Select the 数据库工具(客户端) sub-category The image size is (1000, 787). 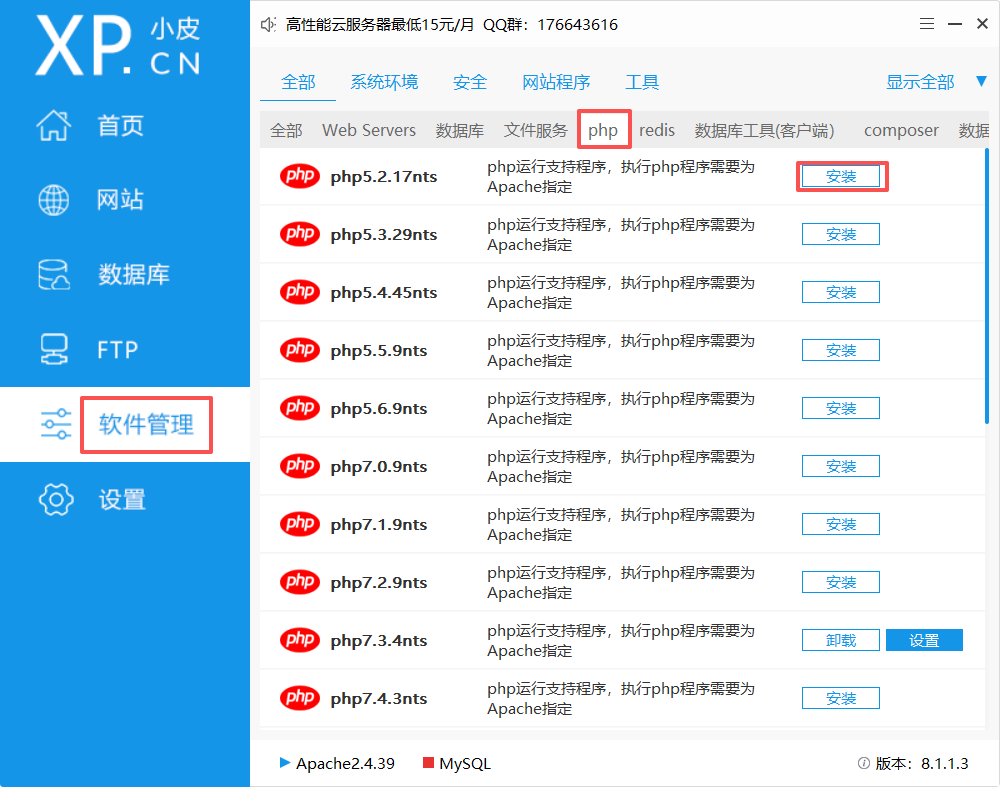click(764, 131)
